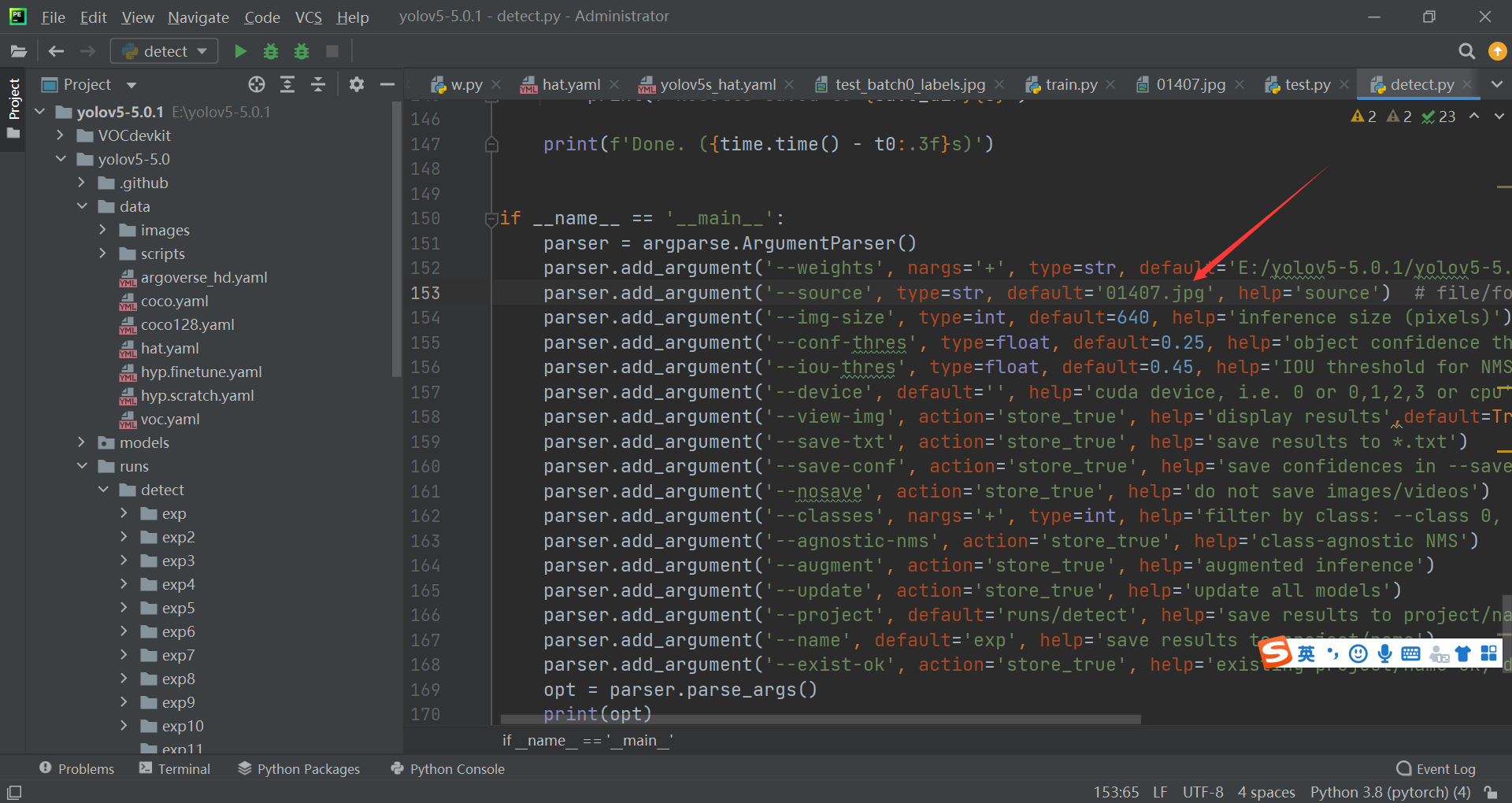This screenshot has width=1512, height=803.
Task: Open the file folder icon in toolbar
Action: pos(19,51)
